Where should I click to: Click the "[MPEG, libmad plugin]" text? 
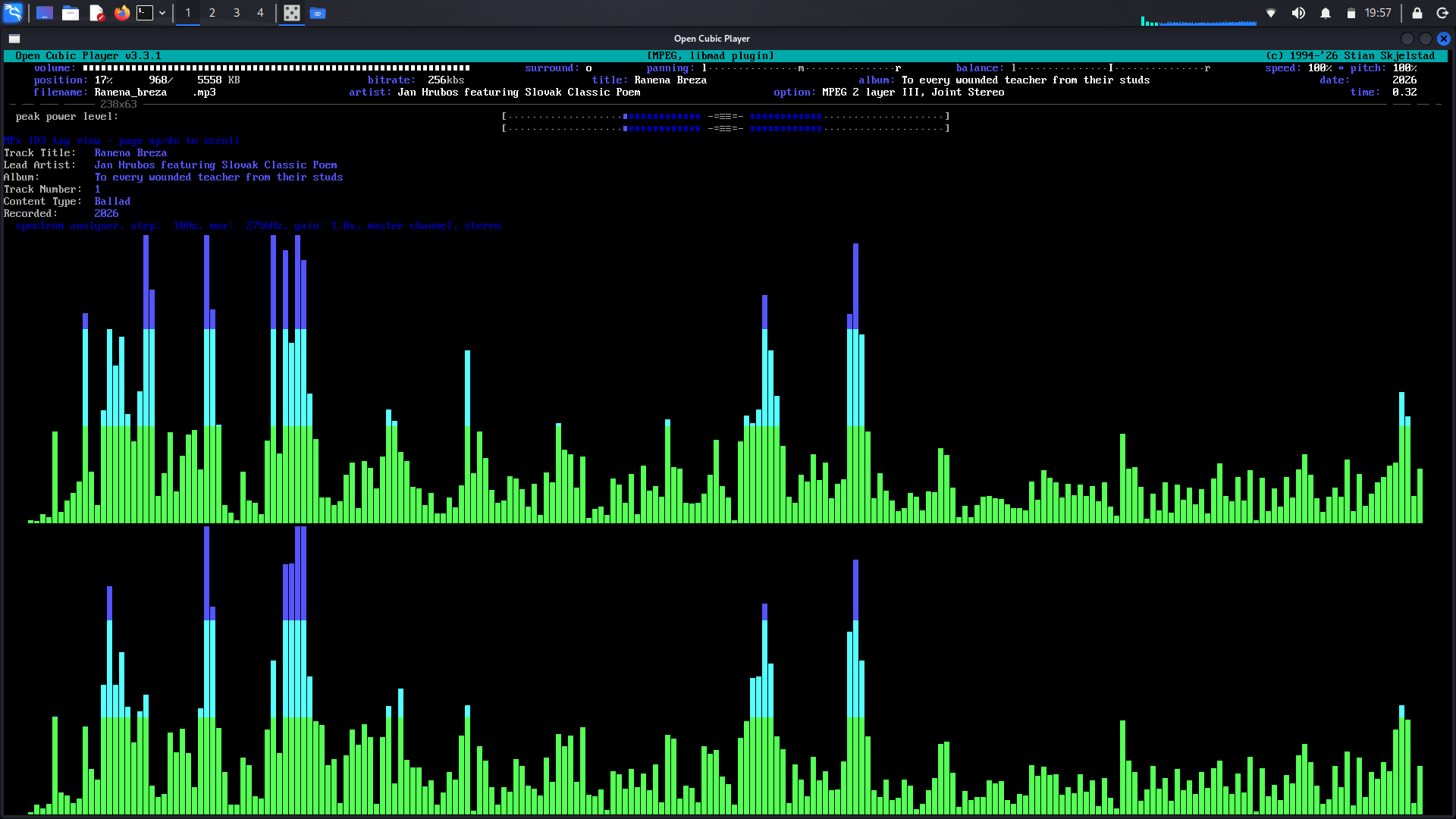coord(711,56)
